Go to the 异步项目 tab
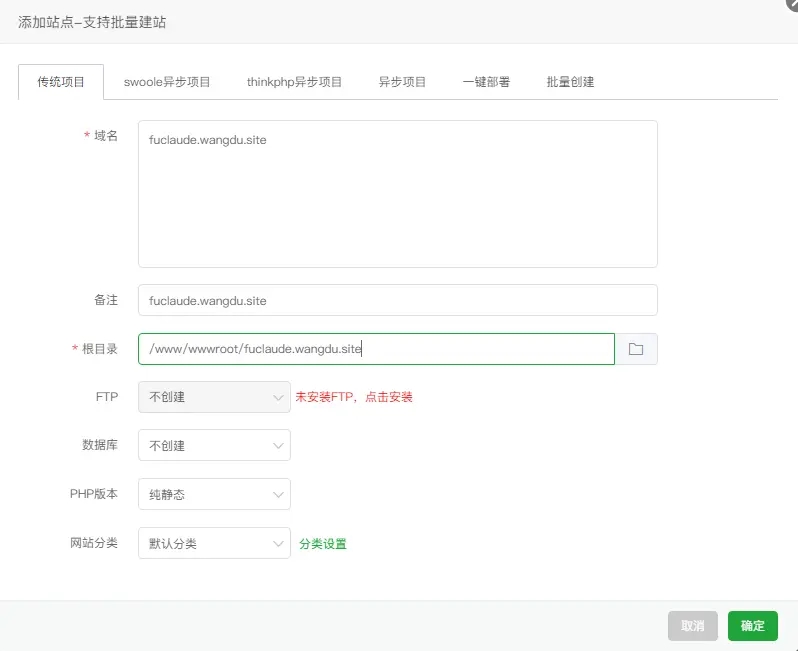Screen dimensions: 798x651 point(402,82)
